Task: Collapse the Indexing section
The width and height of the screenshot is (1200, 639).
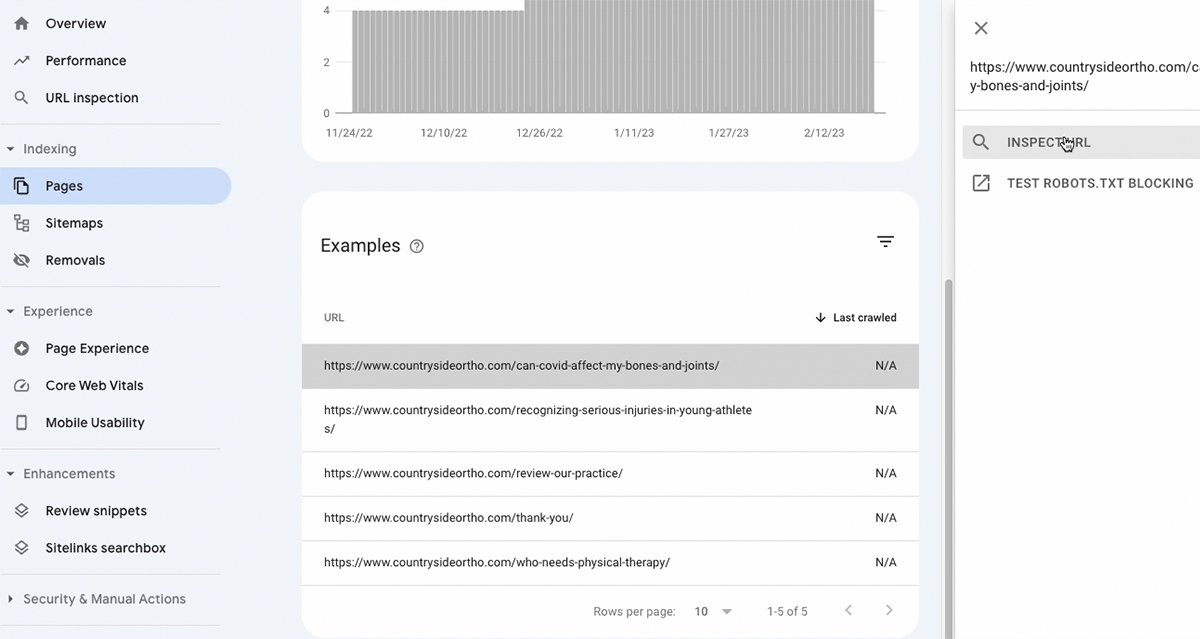Action: tap(11, 149)
